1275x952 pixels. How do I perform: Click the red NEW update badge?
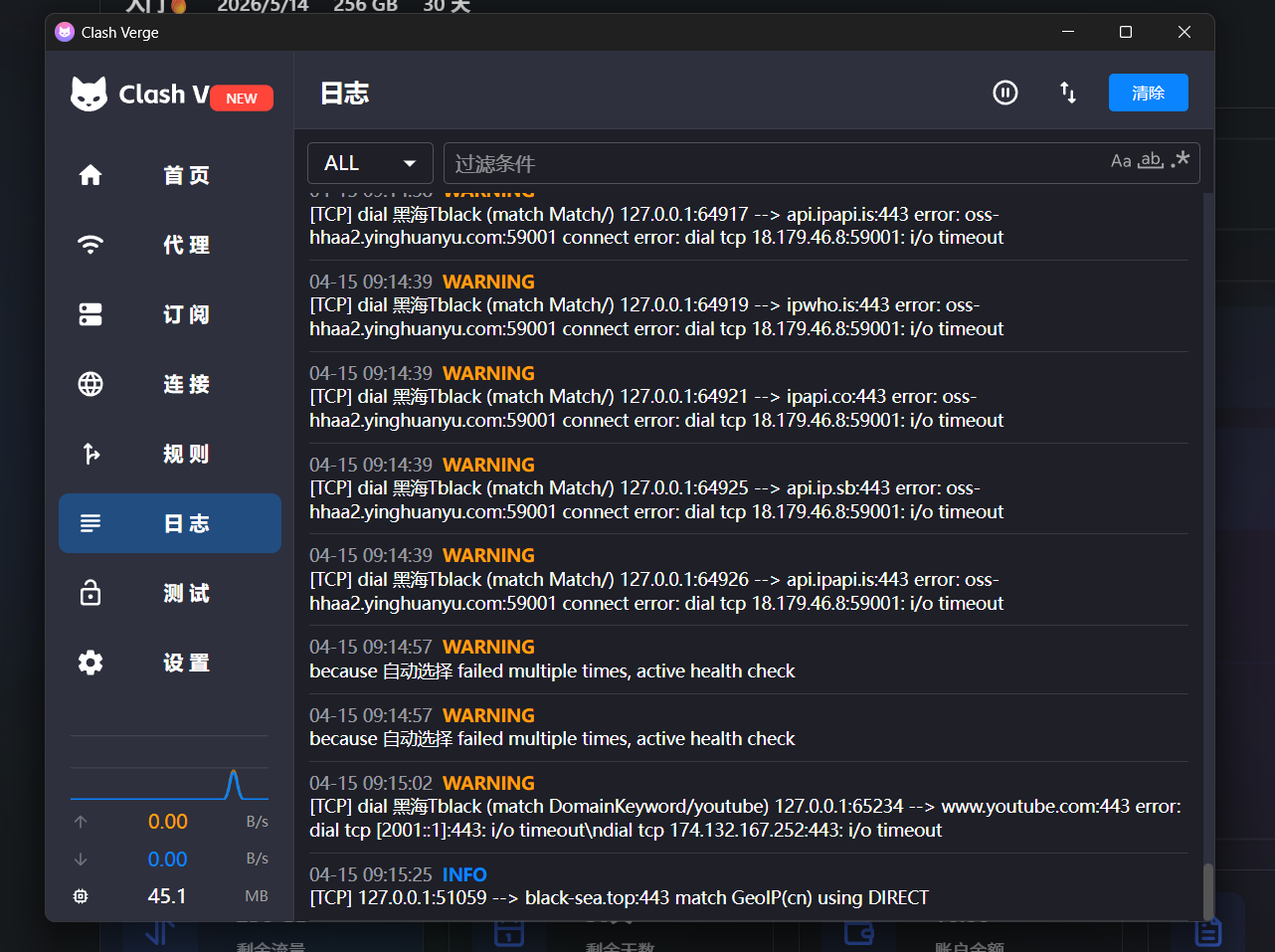pyautogui.click(x=242, y=97)
